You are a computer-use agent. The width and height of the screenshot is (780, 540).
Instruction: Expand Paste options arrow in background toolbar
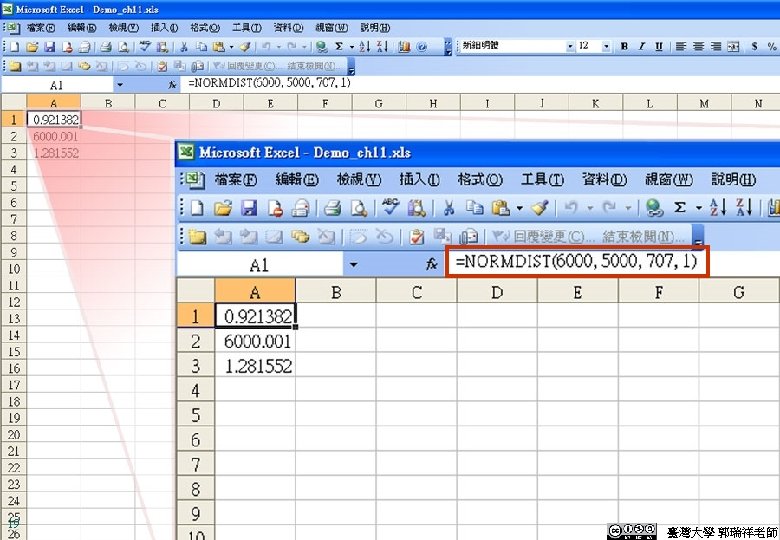[231, 47]
